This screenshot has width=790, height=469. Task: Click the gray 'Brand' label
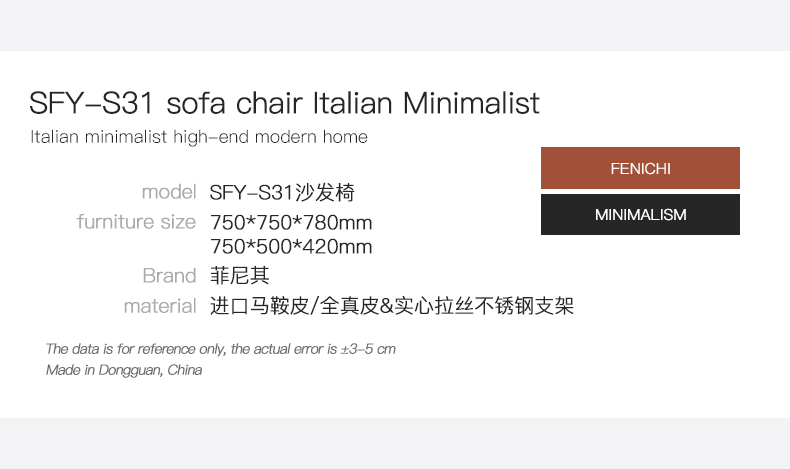coord(169,275)
